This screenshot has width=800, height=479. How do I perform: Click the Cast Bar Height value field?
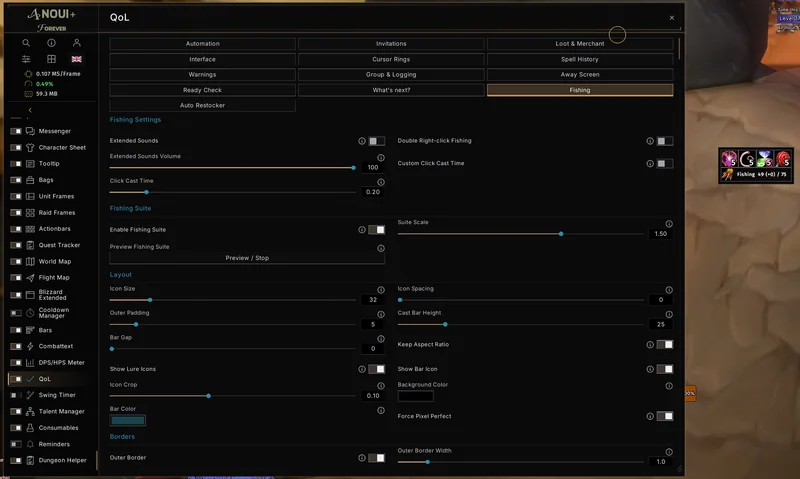tap(661, 324)
